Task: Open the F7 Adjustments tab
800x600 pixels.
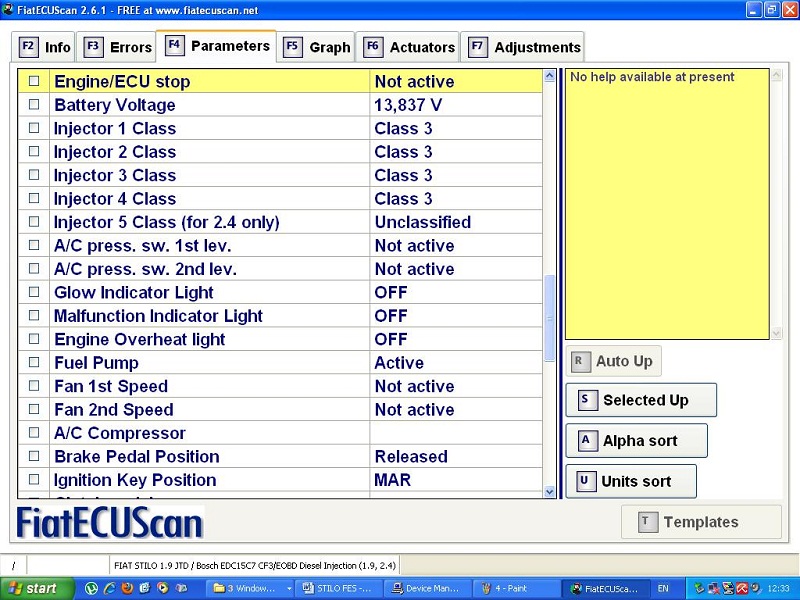Action: point(525,47)
